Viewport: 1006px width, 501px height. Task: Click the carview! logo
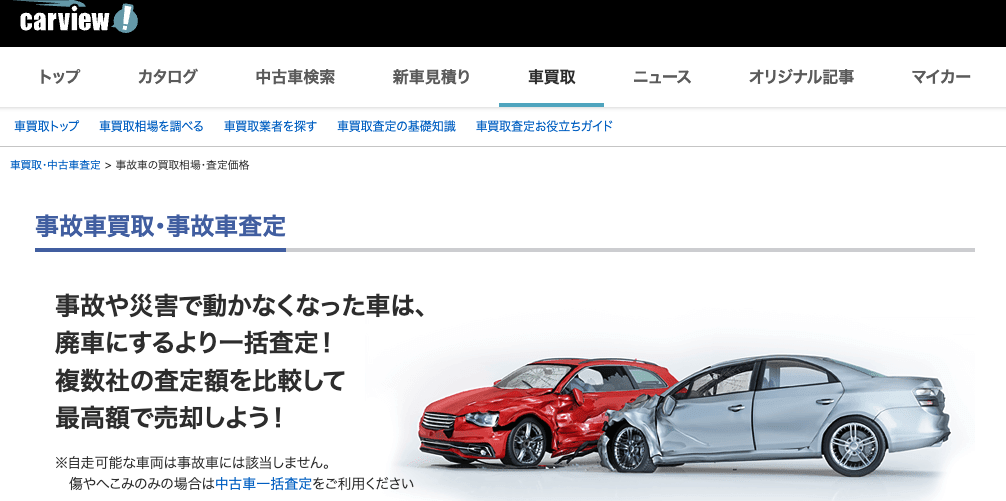pyautogui.click(x=78, y=20)
